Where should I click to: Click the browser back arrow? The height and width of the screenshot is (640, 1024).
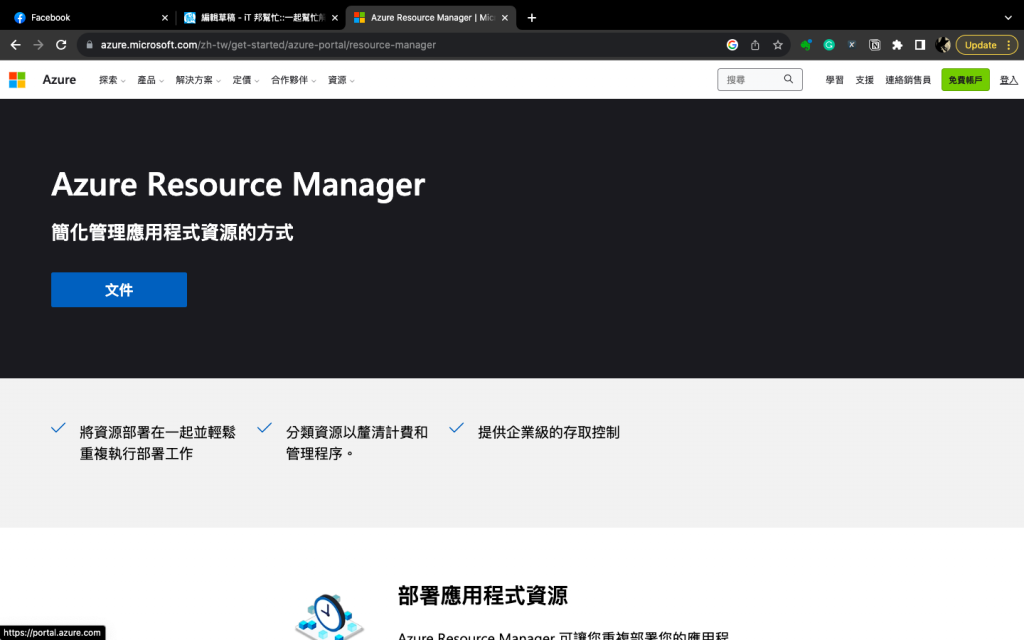pyautogui.click(x=16, y=45)
